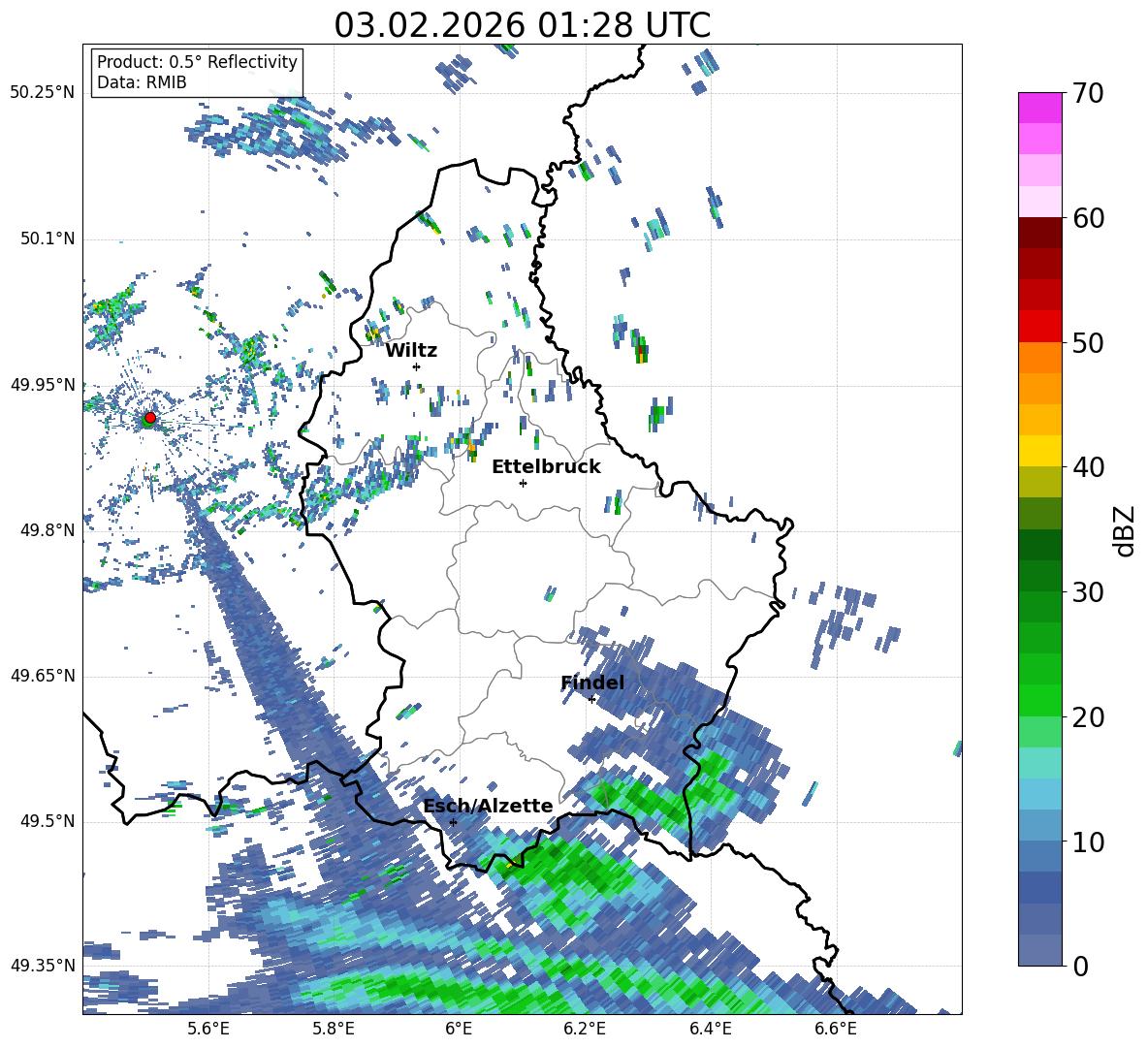Click the 10 value on the colorbar

click(1088, 842)
